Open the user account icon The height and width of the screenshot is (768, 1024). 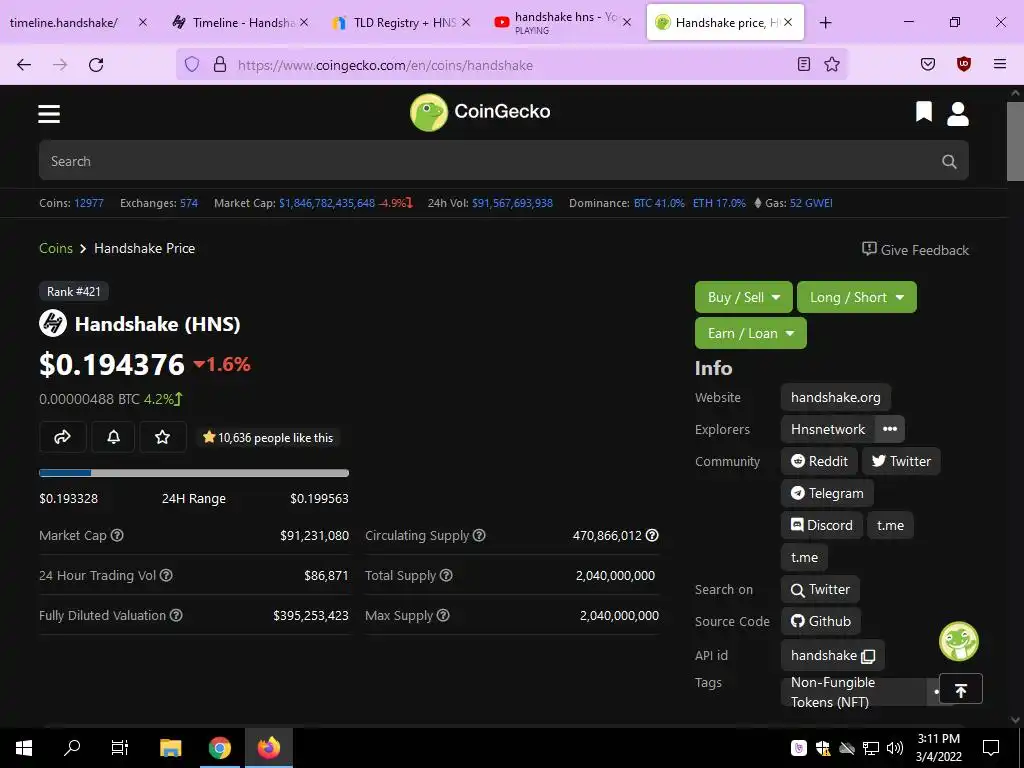tap(957, 114)
